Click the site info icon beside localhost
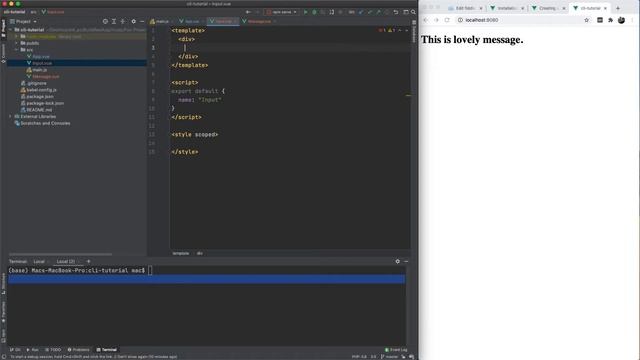This screenshot has width=640, height=360. click(x=460, y=20)
